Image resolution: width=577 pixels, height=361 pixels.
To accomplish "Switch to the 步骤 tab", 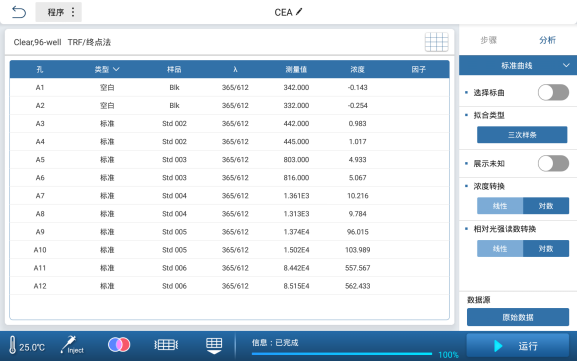I will (x=488, y=40).
